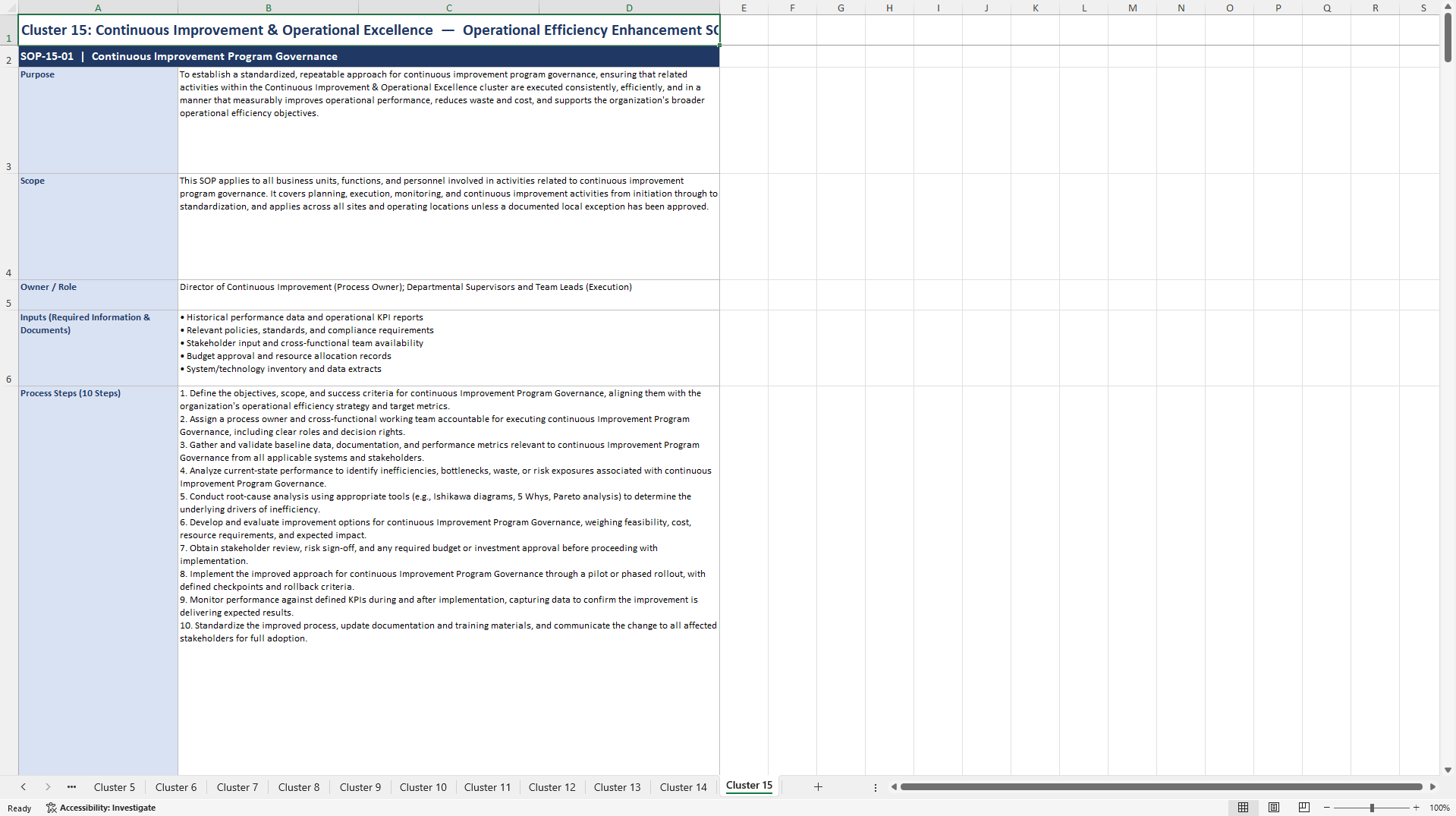Select column H header
The width and height of the screenshot is (1456, 816).
pos(889,8)
